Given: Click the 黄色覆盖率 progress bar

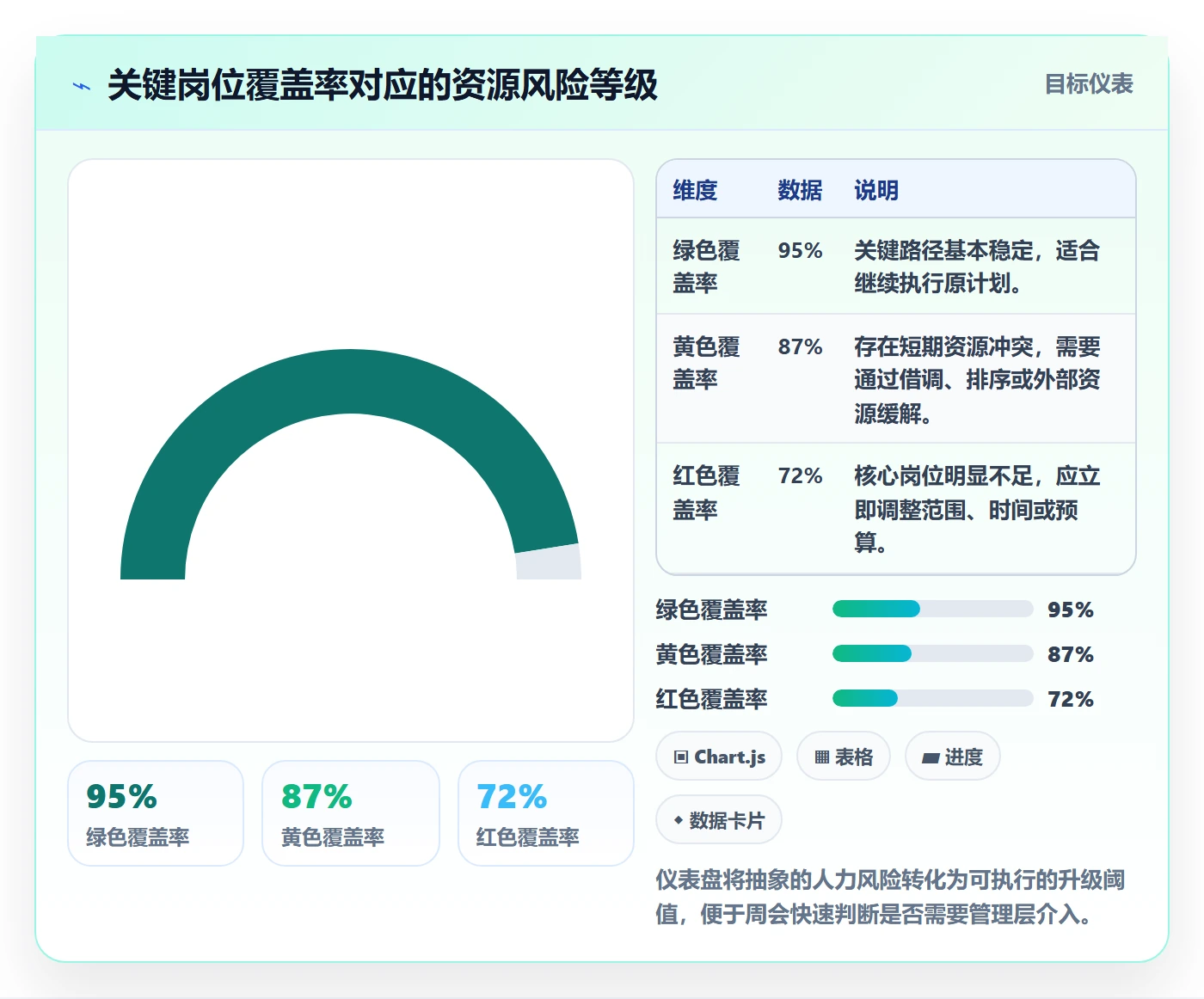Looking at the screenshot, I should [x=932, y=654].
